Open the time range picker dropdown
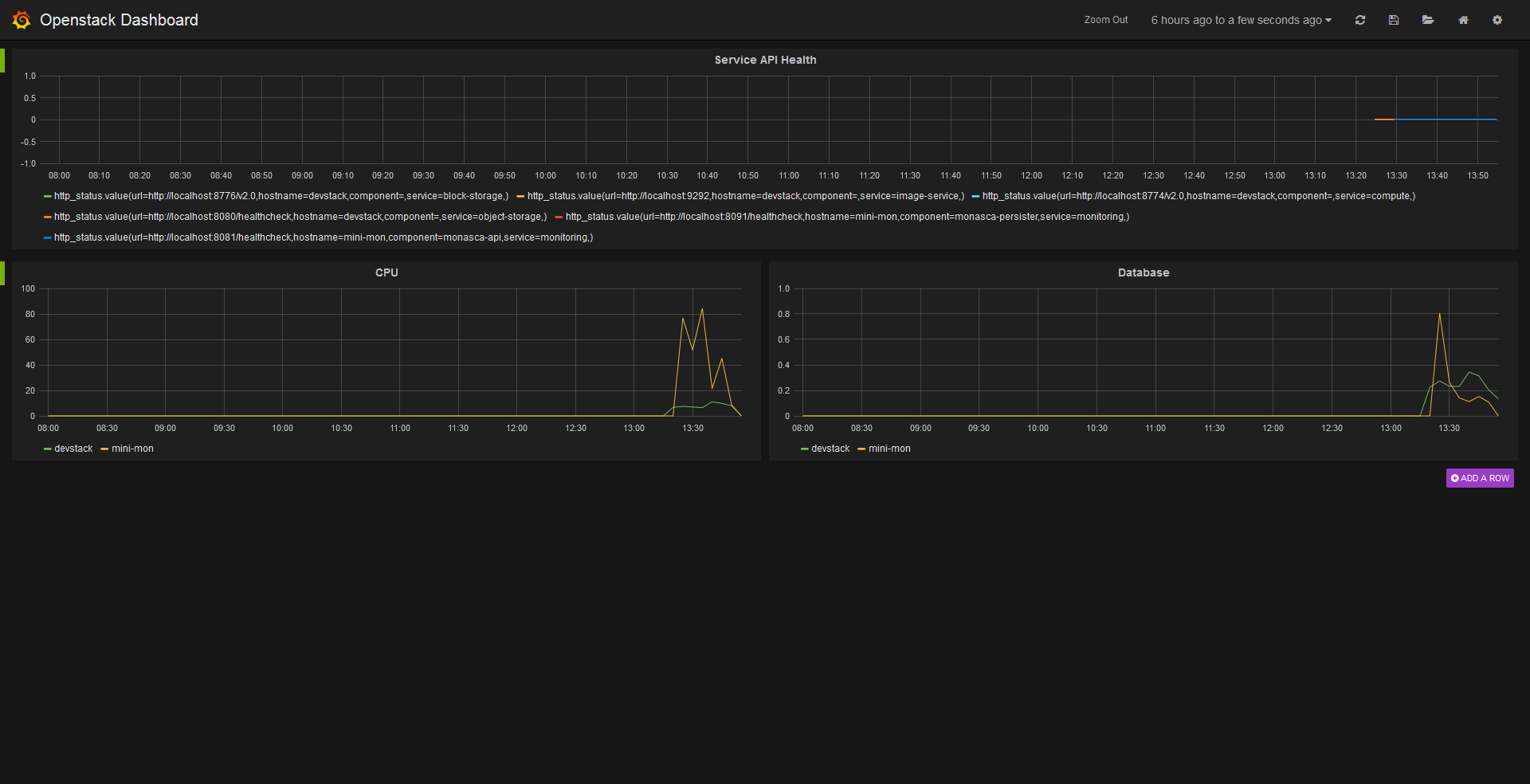The width and height of the screenshot is (1530, 784). point(1242,20)
